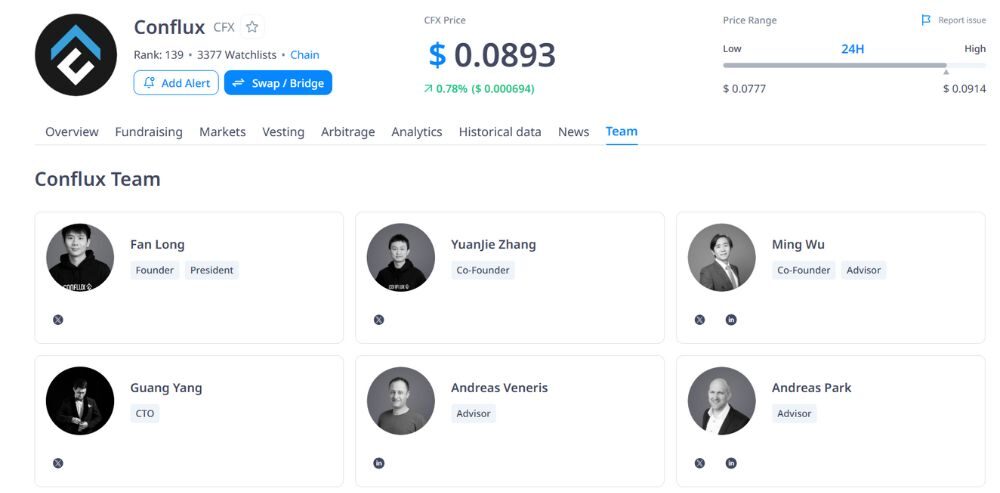Click the Conflux logo icon
The width and height of the screenshot is (1000, 493).
[76, 55]
